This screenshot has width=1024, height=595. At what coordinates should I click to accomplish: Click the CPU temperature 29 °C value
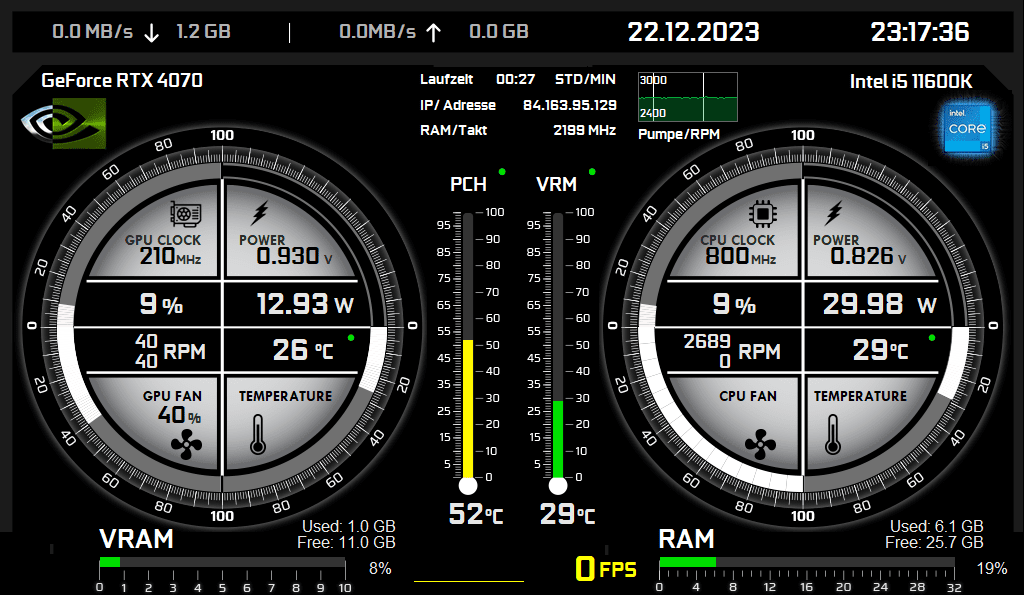pos(880,351)
